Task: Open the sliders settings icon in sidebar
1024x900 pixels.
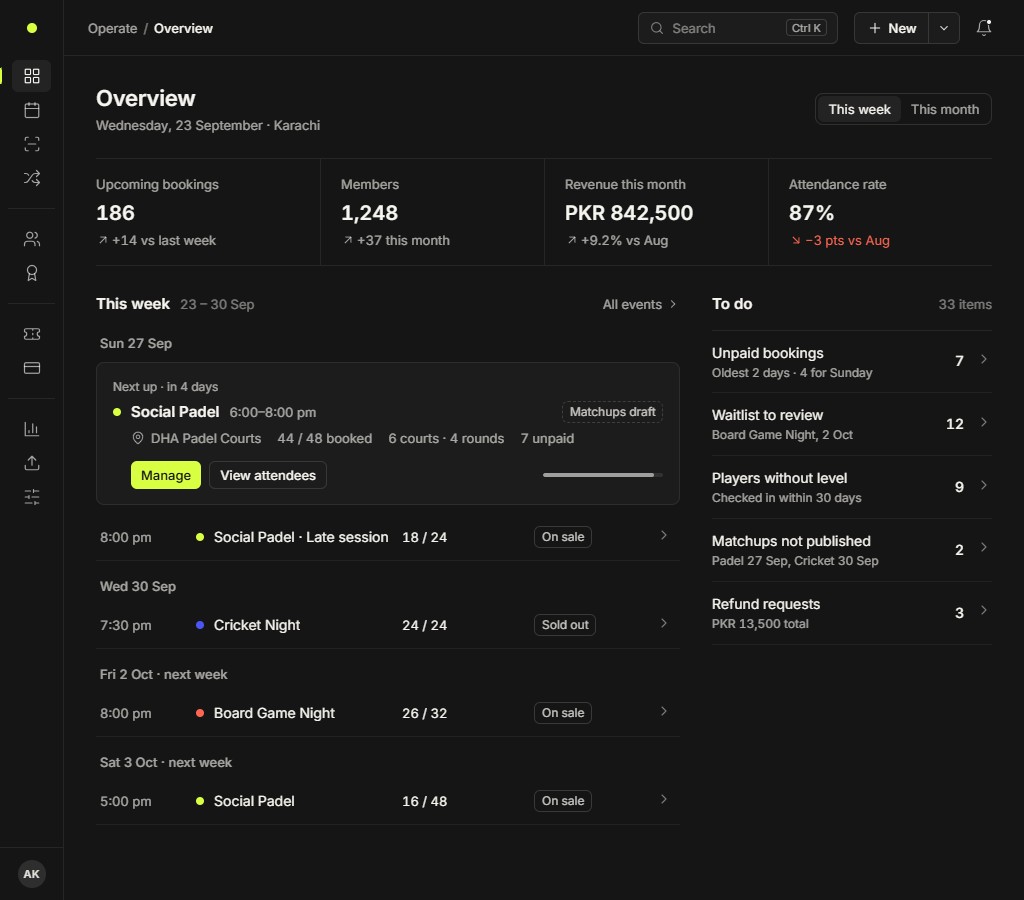Action: (31, 497)
